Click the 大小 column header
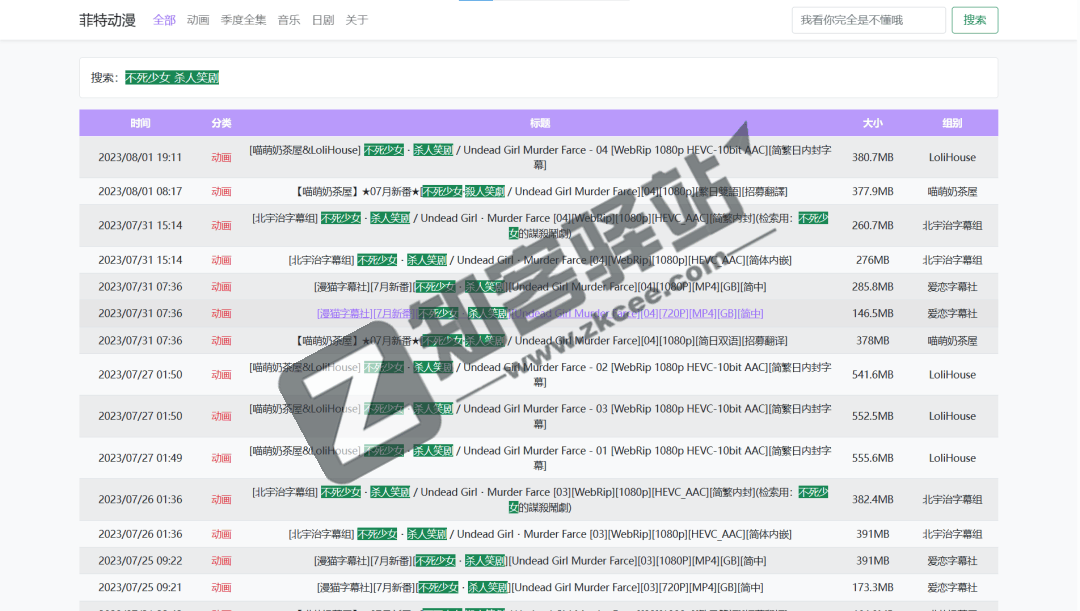This screenshot has width=1080, height=611. [872, 123]
